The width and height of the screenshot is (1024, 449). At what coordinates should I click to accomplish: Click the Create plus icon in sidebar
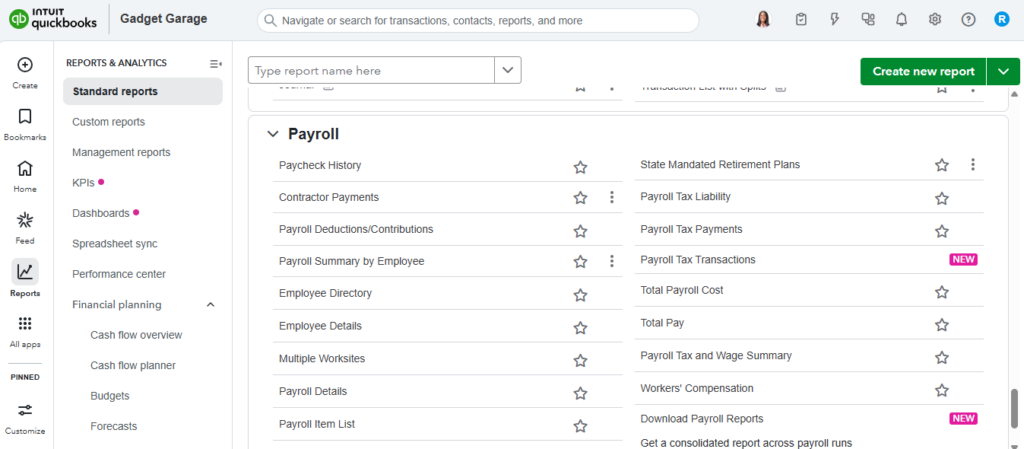click(x=25, y=65)
